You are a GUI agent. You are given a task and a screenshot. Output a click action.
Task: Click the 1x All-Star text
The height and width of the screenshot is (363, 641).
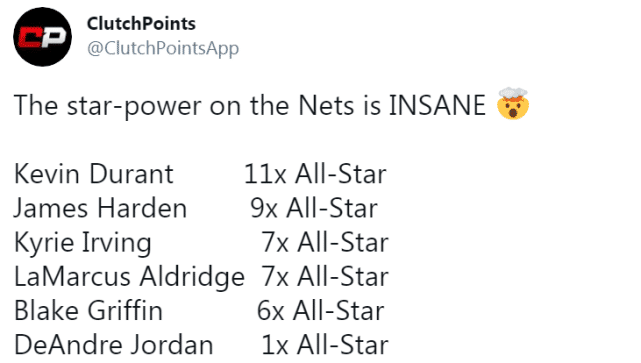pyautogui.click(x=325, y=345)
